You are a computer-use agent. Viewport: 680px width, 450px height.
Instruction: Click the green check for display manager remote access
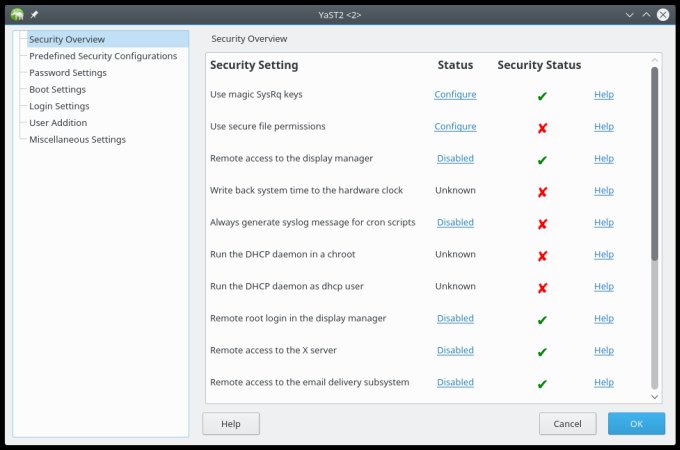pos(542,160)
